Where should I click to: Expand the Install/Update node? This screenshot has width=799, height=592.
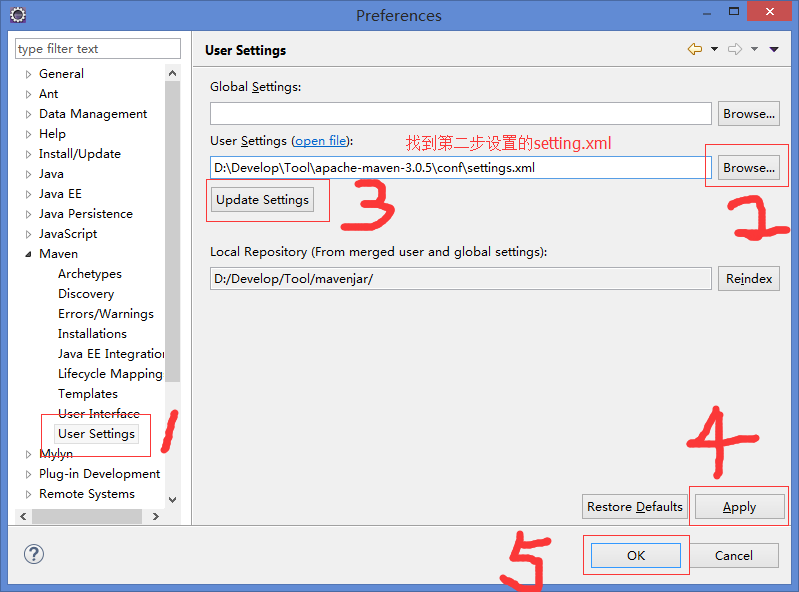click(x=28, y=154)
